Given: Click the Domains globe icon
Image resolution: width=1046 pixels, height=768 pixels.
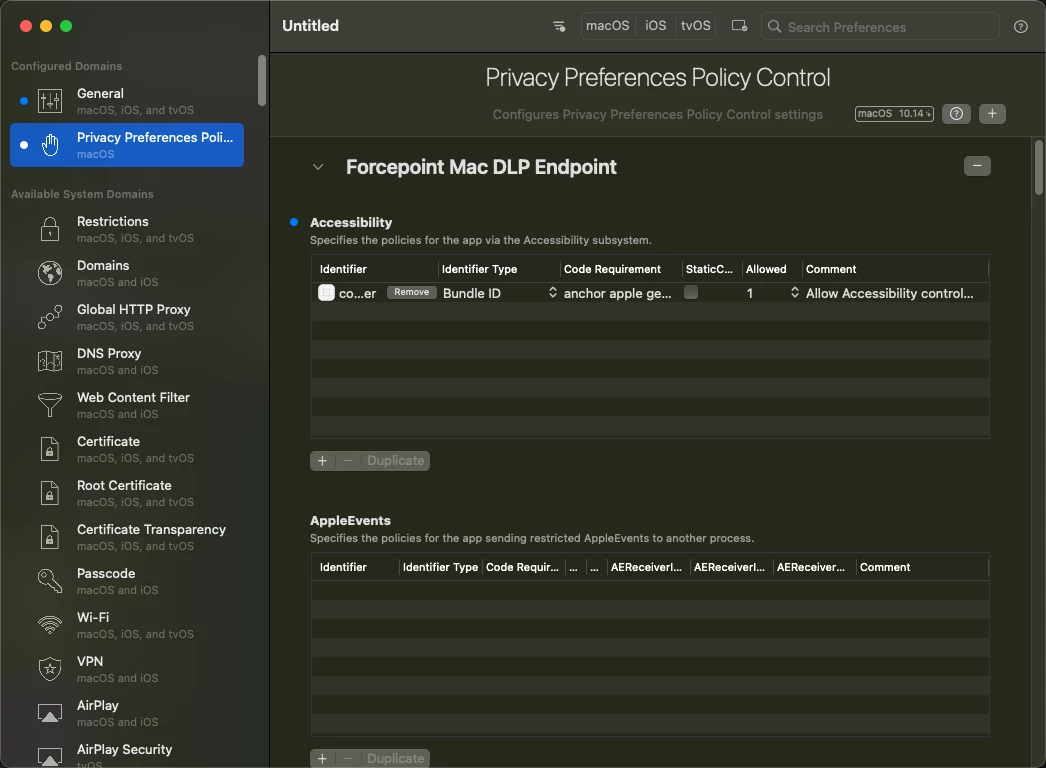Looking at the screenshot, I should click(x=50, y=273).
